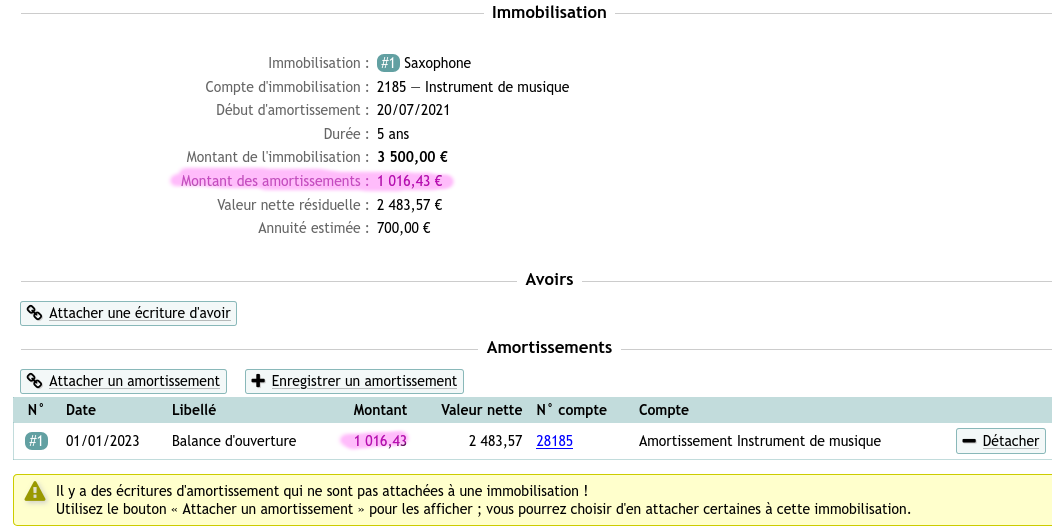Click the plus icon on Enregistrer un amortissement
1052x529 pixels.
point(258,381)
